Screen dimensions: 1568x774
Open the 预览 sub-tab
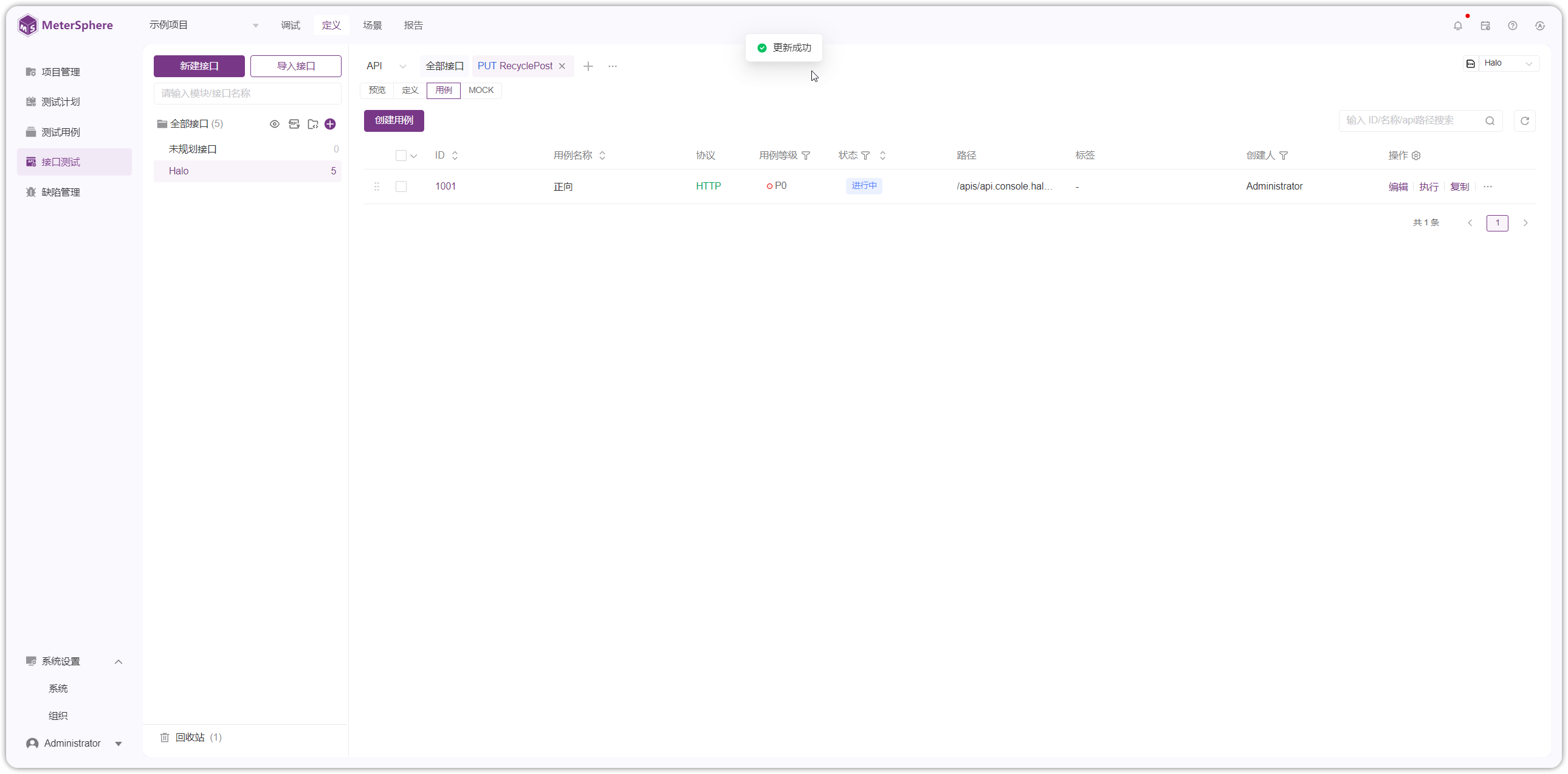click(377, 91)
